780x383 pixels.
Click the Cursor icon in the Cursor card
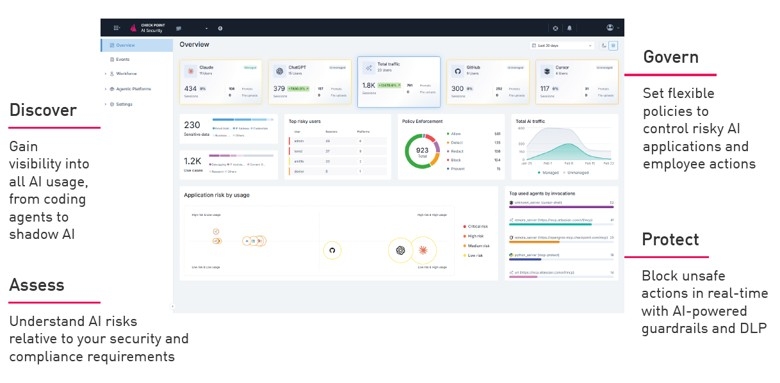click(547, 71)
